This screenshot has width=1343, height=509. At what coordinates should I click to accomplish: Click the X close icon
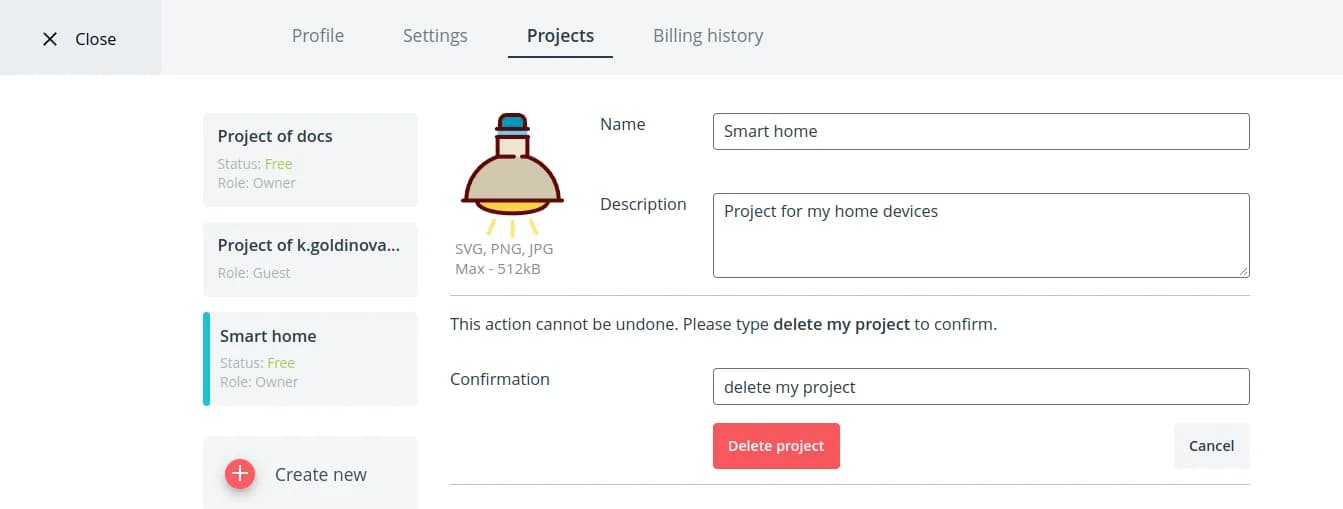tap(50, 39)
